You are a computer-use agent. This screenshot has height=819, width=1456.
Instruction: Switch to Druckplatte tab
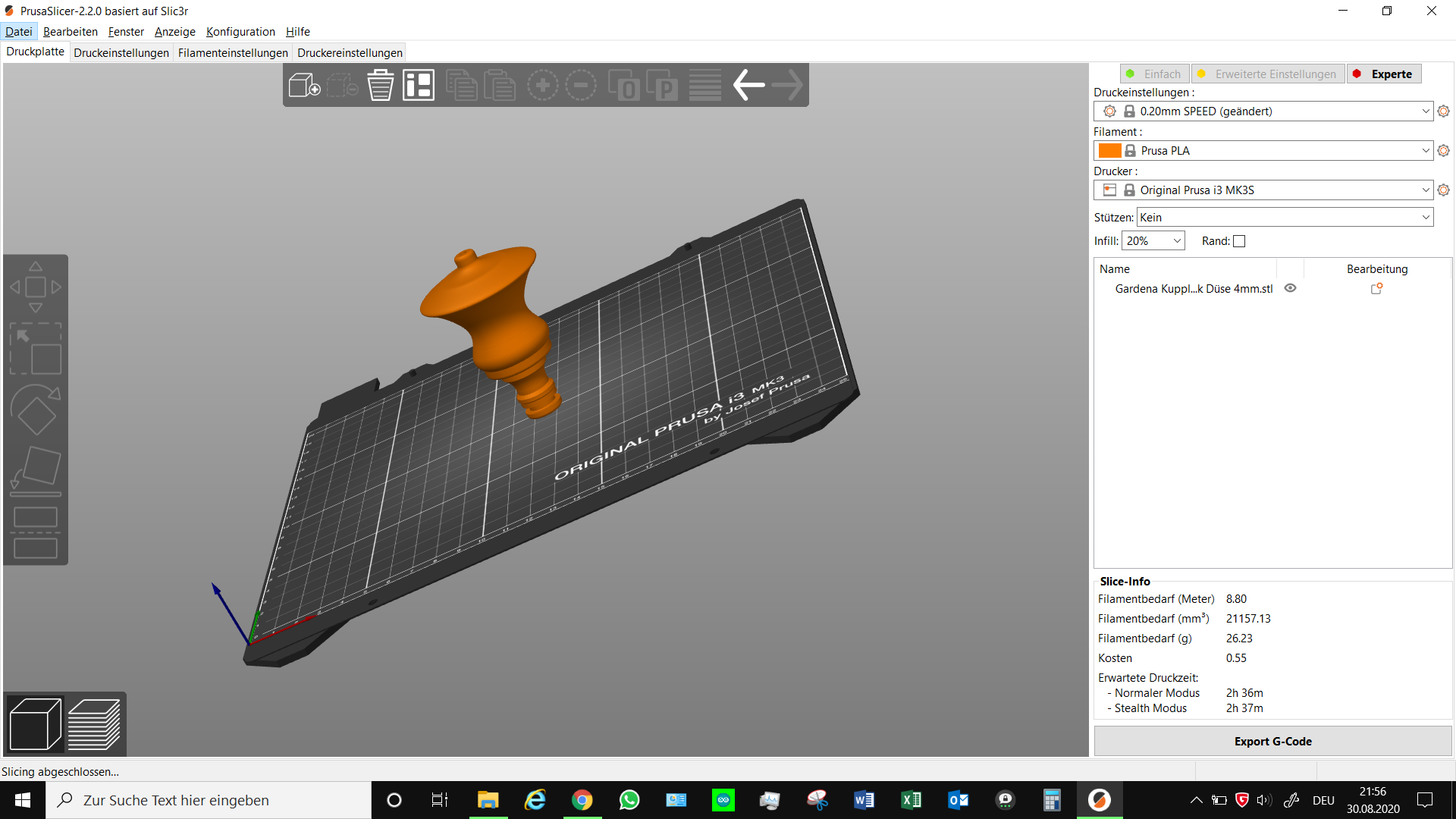click(x=36, y=52)
